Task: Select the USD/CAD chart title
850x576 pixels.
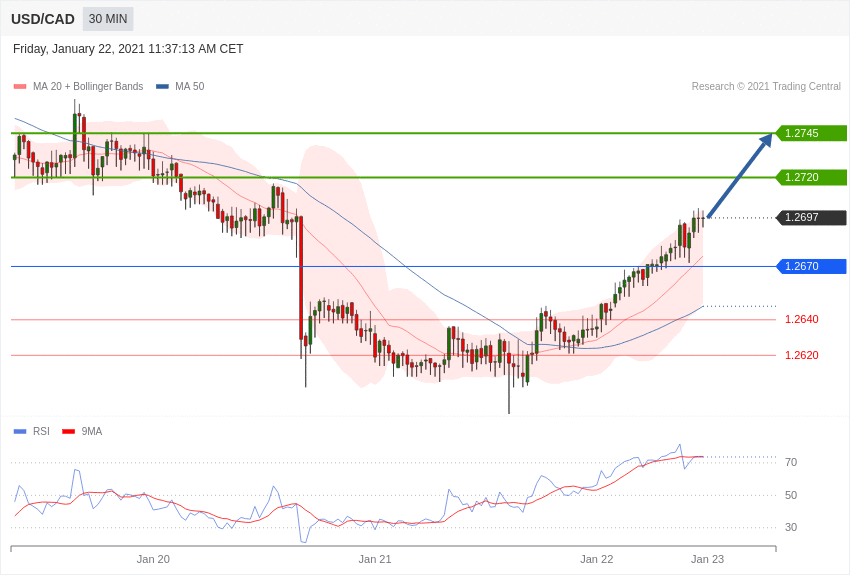Action: pyautogui.click(x=43, y=19)
